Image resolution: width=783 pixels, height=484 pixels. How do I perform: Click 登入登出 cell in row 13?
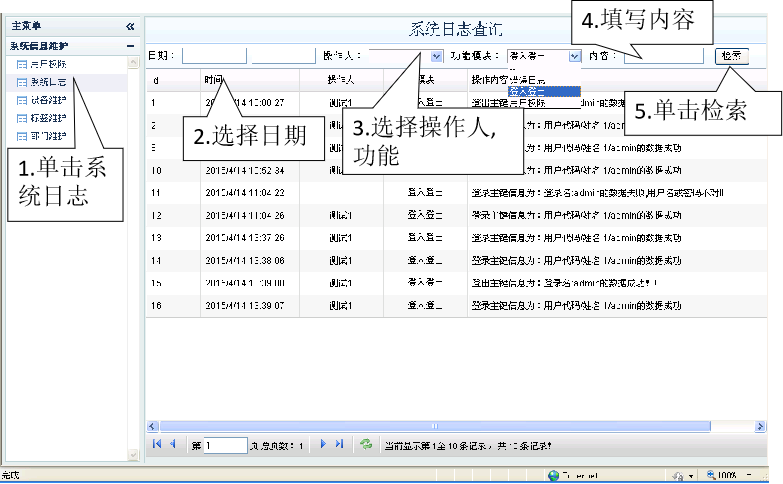click(x=424, y=238)
